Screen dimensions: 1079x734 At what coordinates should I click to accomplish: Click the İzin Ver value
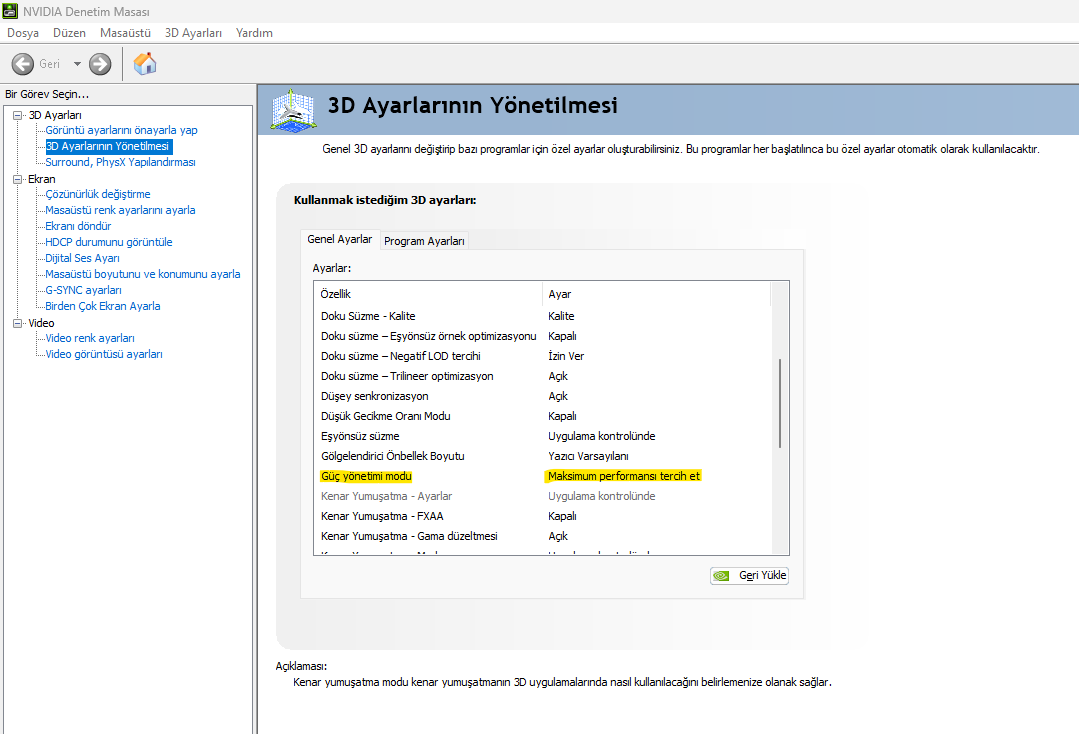pyautogui.click(x=566, y=356)
